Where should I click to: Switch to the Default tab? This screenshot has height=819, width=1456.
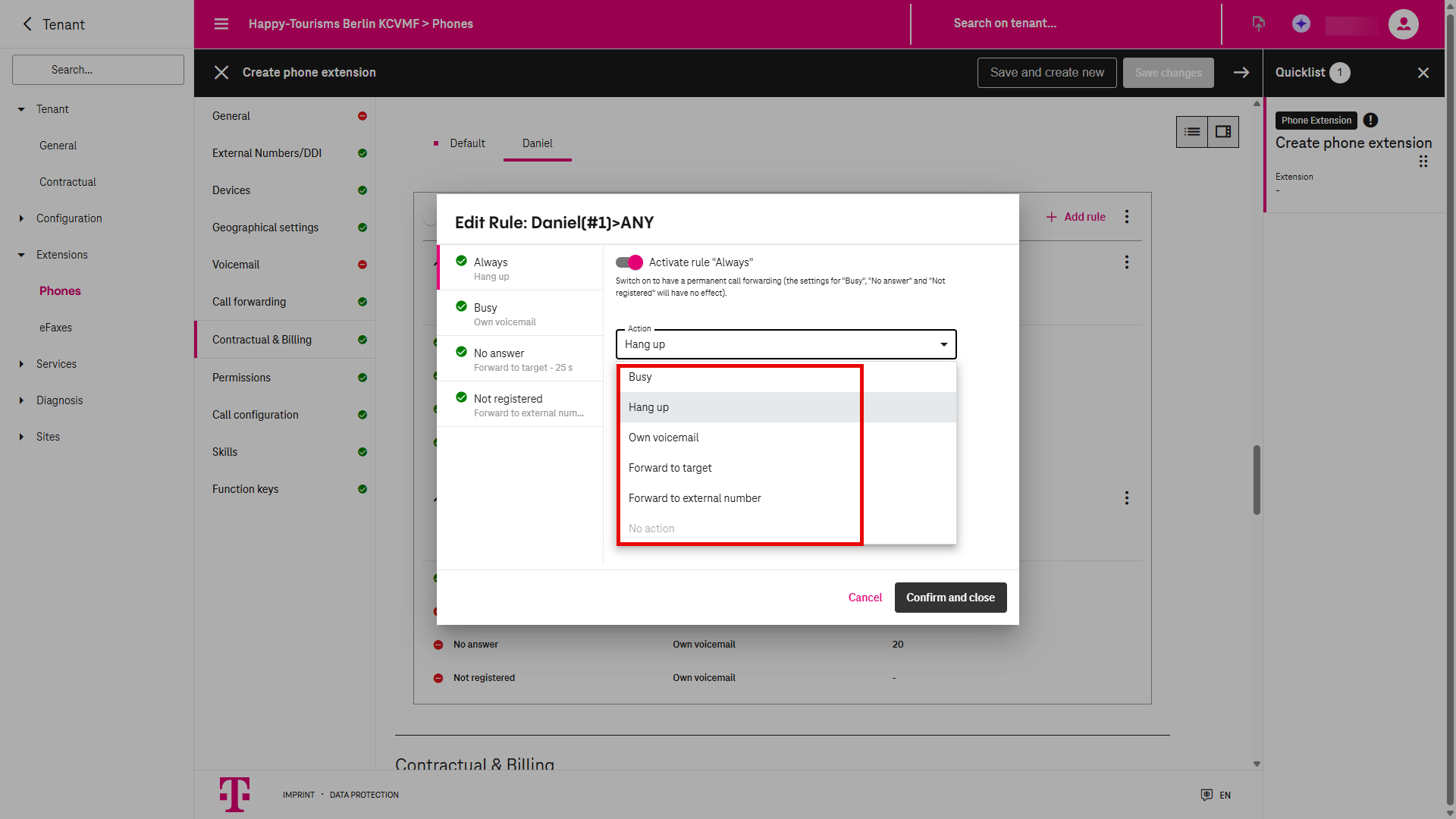pos(466,143)
